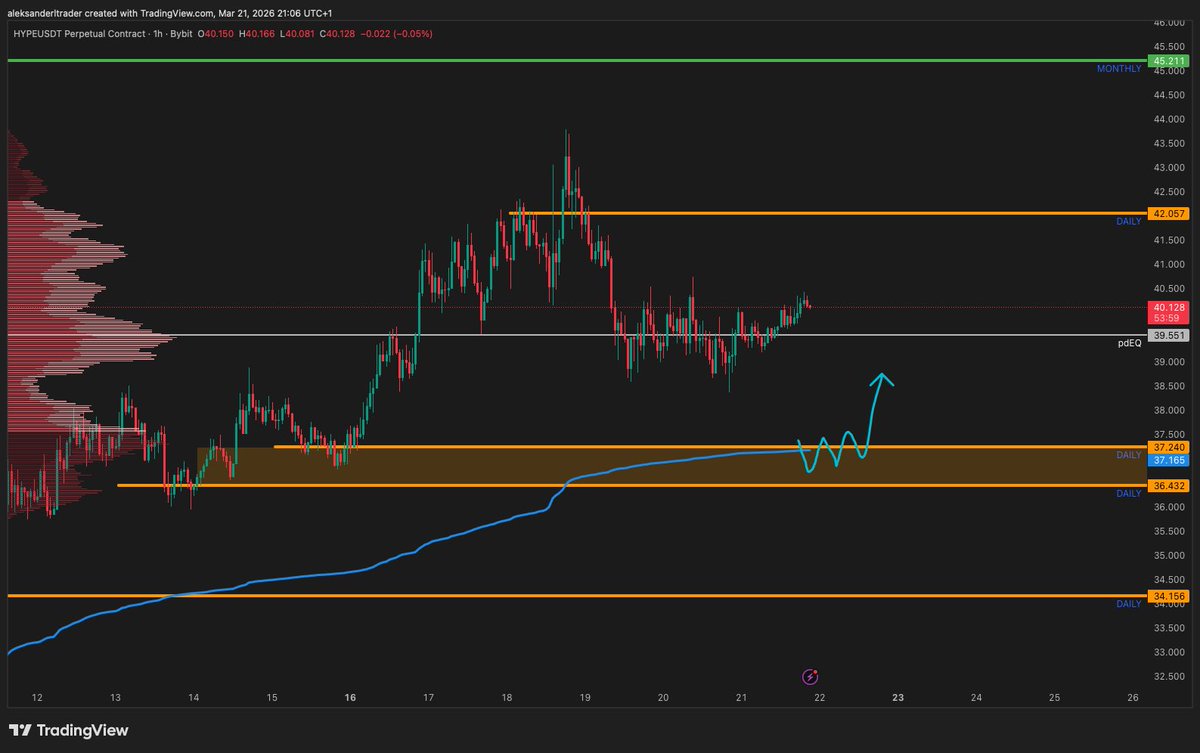Viewport: 1200px width, 753px height.
Task: Select the orange horizontal line at 34.156
Action: pyautogui.click(x=575, y=596)
